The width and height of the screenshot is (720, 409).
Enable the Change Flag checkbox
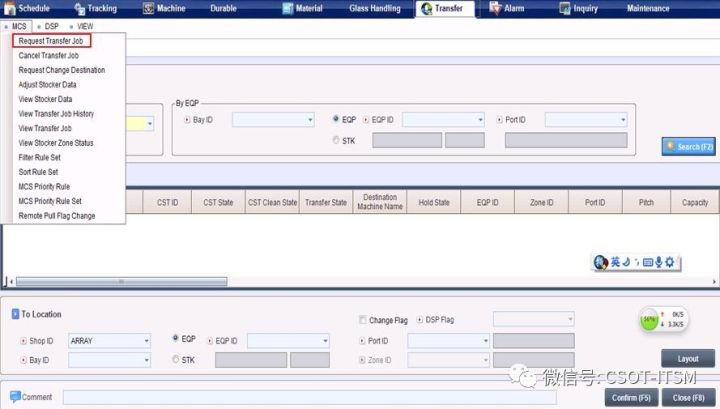[362, 320]
